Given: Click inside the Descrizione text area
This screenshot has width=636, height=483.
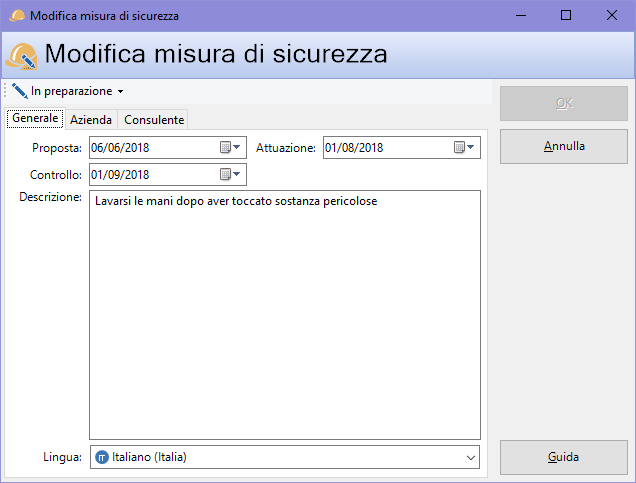Looking at the screenshot, I should coord(285,315).
